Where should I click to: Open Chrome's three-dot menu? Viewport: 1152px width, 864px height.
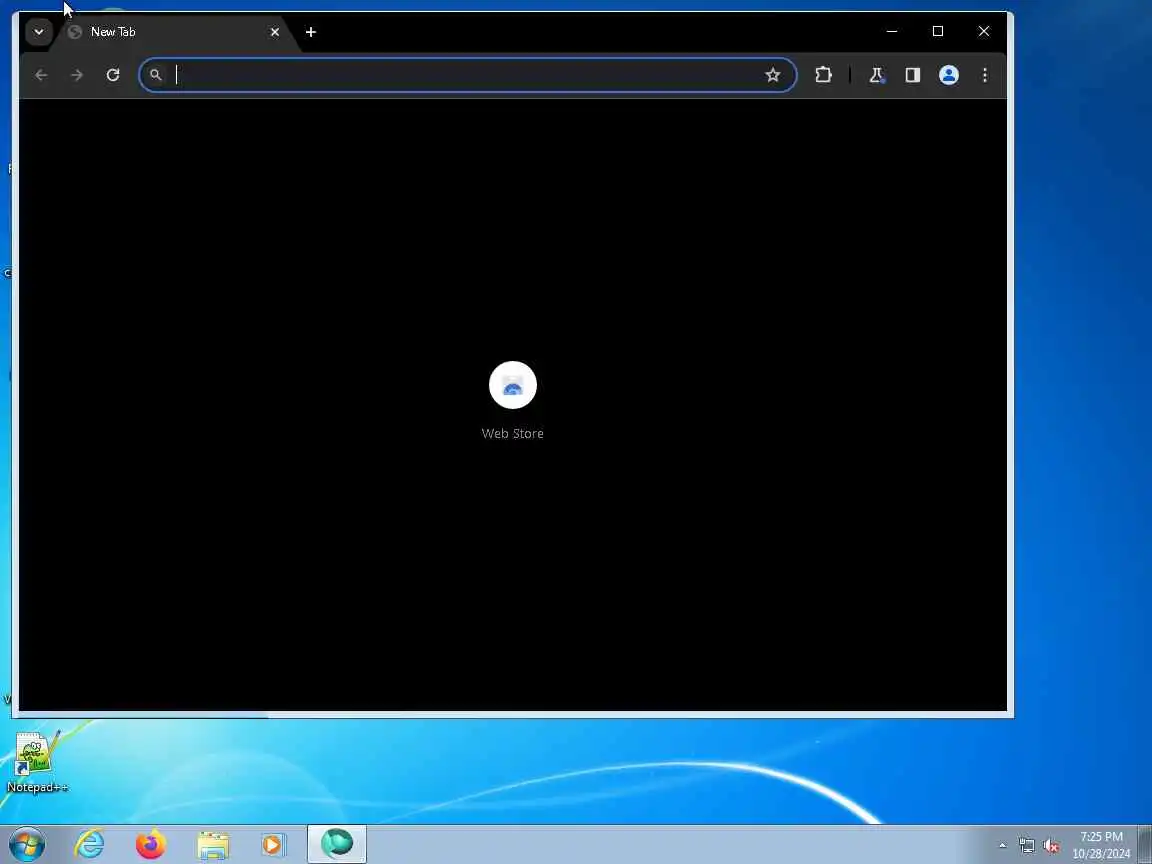984,75
